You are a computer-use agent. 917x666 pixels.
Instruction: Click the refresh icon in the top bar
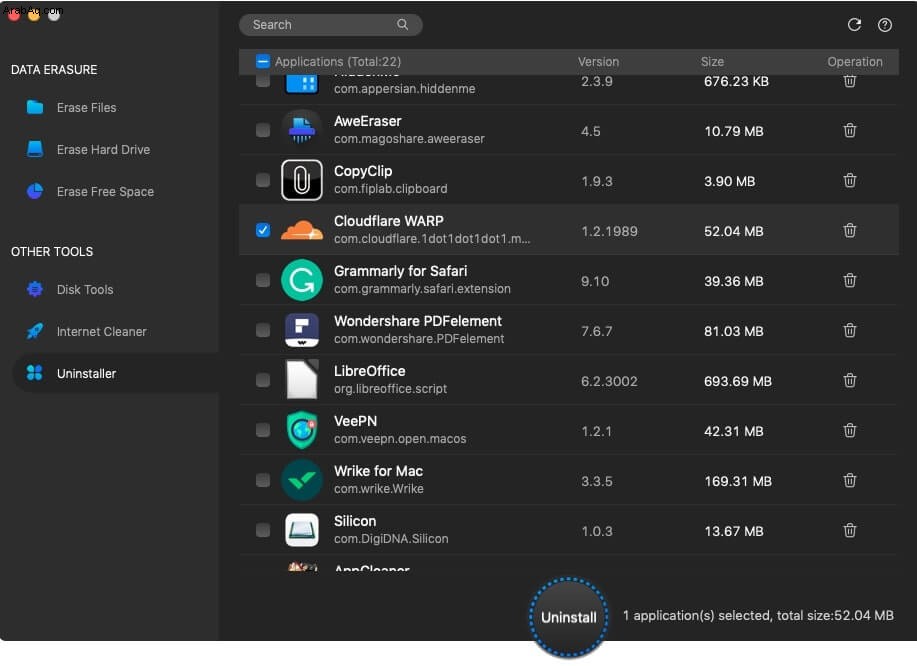(x=854, y=25)
